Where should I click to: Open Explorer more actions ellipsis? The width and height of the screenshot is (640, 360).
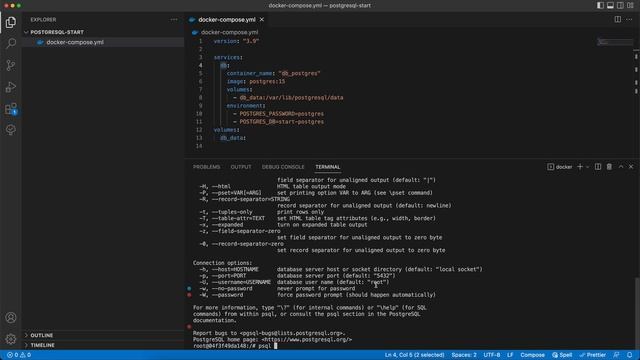pyautogui.click(x=174, y=20)
